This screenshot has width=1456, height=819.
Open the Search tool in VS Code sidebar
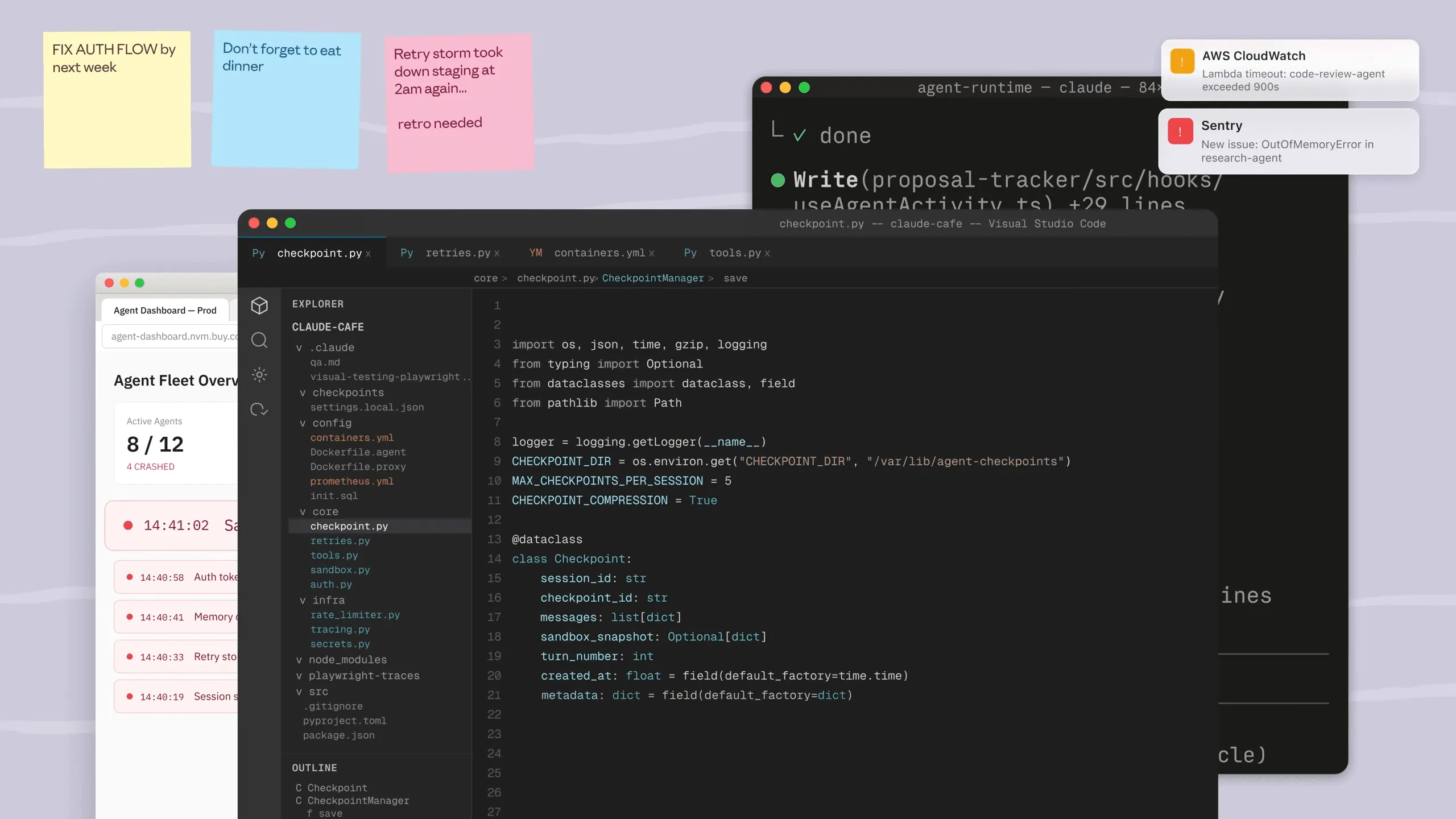(x=259, y=340)
